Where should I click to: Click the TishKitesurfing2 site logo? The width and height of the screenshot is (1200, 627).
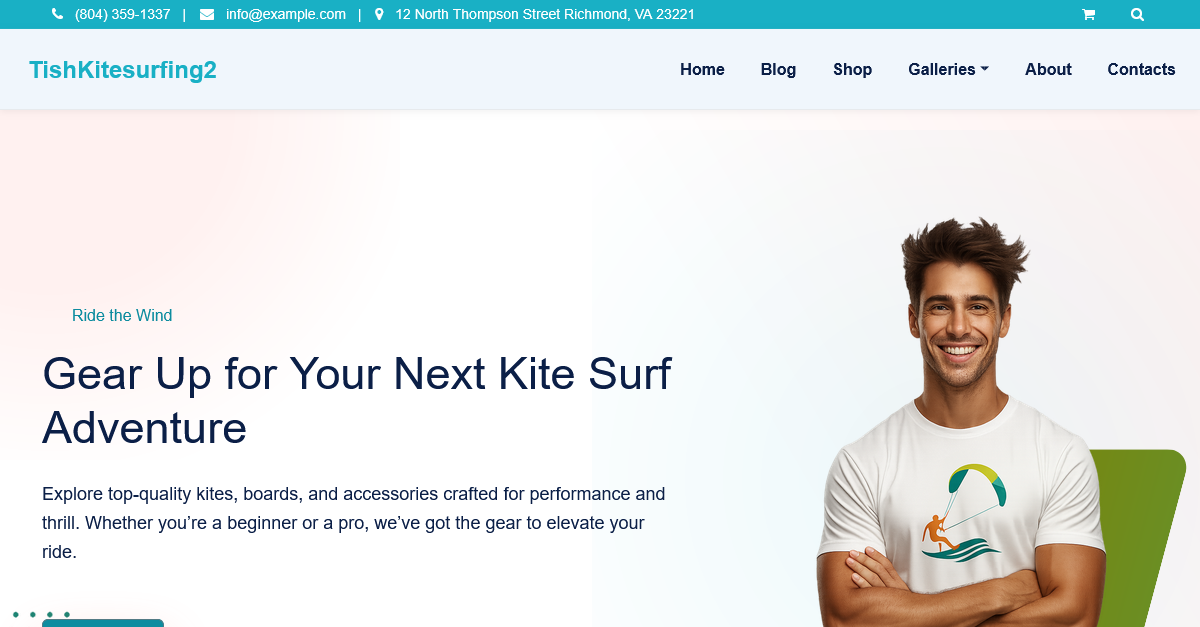pyautogui.click(x=123, y=70)
